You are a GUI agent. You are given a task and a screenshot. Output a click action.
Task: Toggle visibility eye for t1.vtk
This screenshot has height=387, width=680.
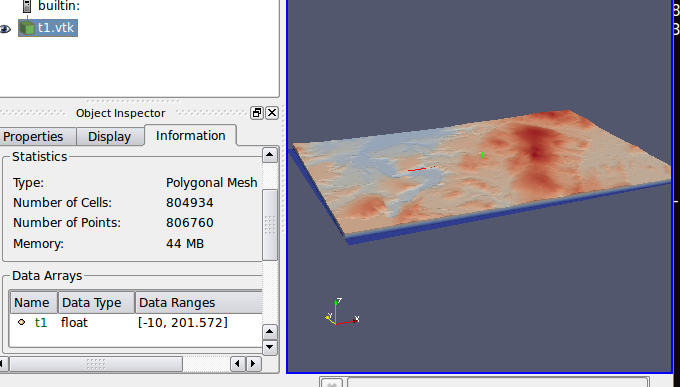pyautogui.click(x=5, y=29)
